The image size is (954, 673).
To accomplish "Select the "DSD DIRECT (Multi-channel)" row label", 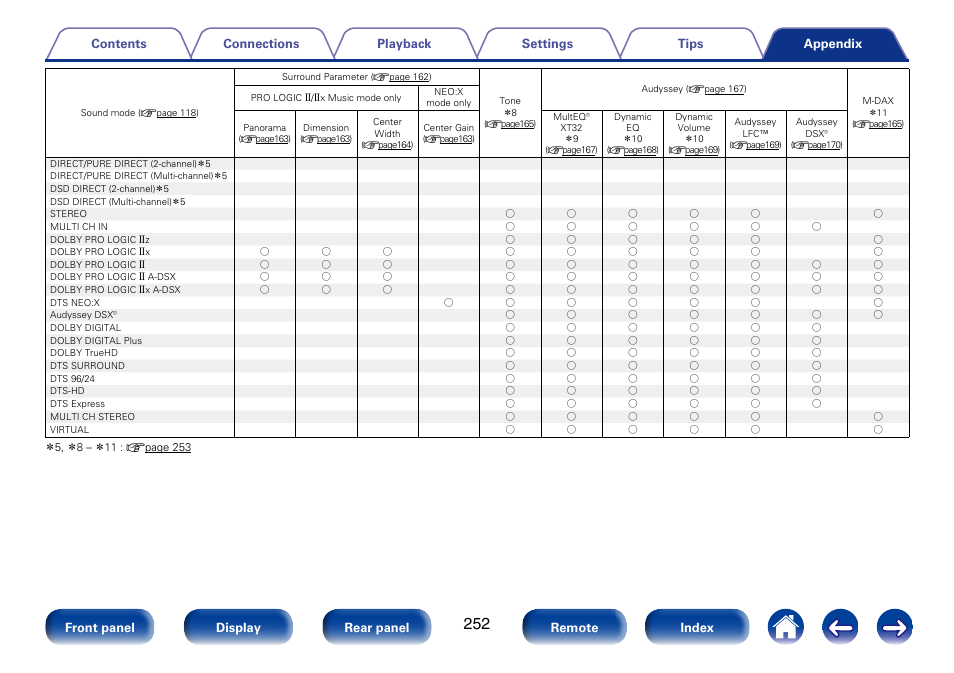I will [118, 201].
